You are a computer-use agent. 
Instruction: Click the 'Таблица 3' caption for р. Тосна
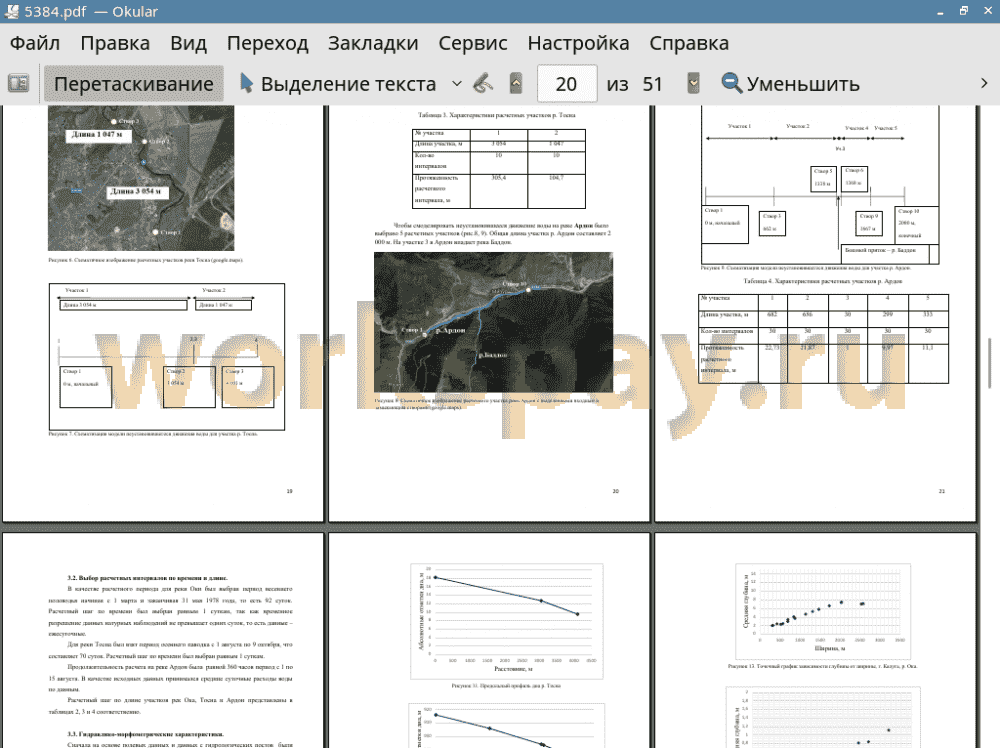pos(497,115)
